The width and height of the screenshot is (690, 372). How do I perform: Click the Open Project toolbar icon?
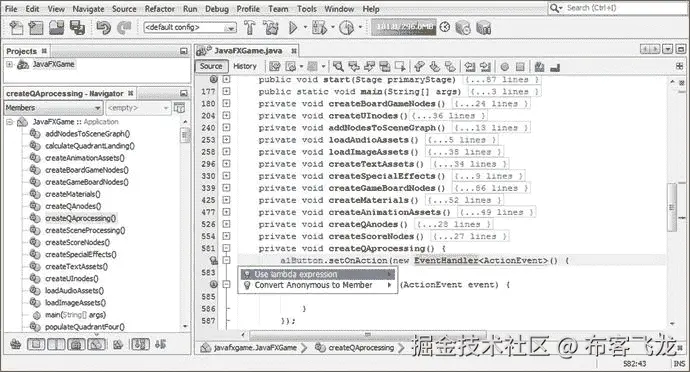point(56,28)
